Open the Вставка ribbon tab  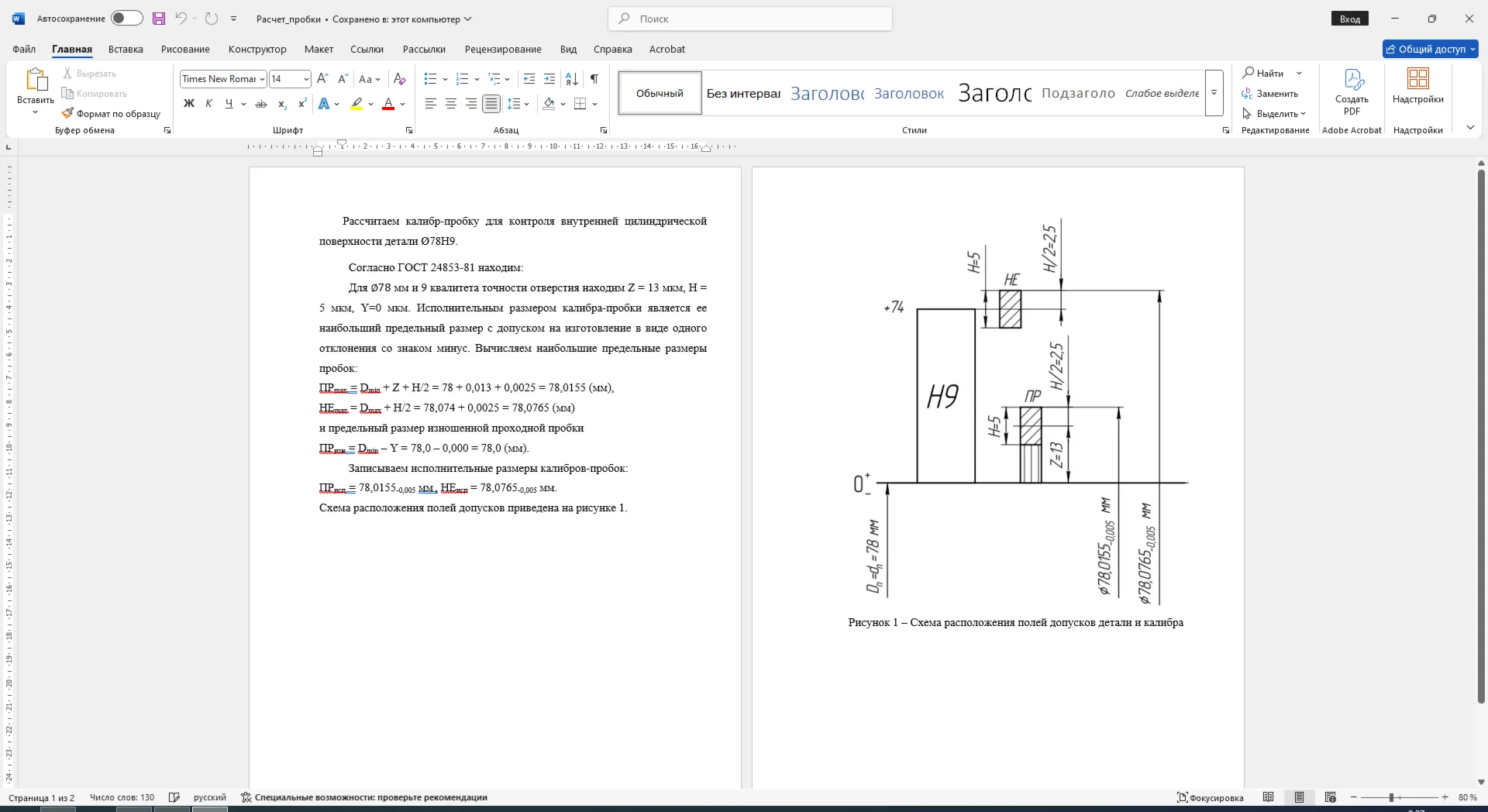[126, 49]
